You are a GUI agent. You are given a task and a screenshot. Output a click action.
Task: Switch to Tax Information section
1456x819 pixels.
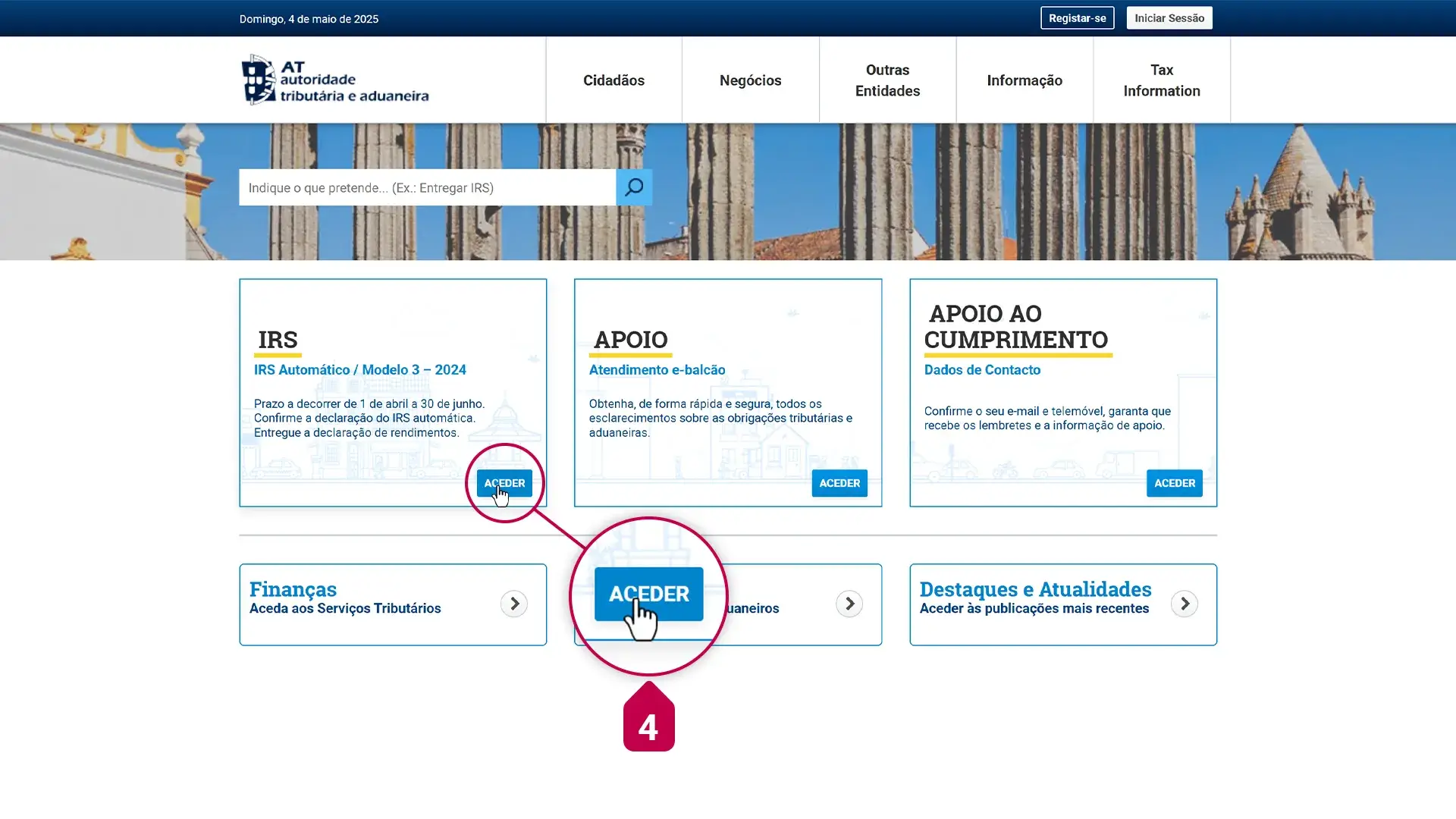click(x=1161, y=80)
